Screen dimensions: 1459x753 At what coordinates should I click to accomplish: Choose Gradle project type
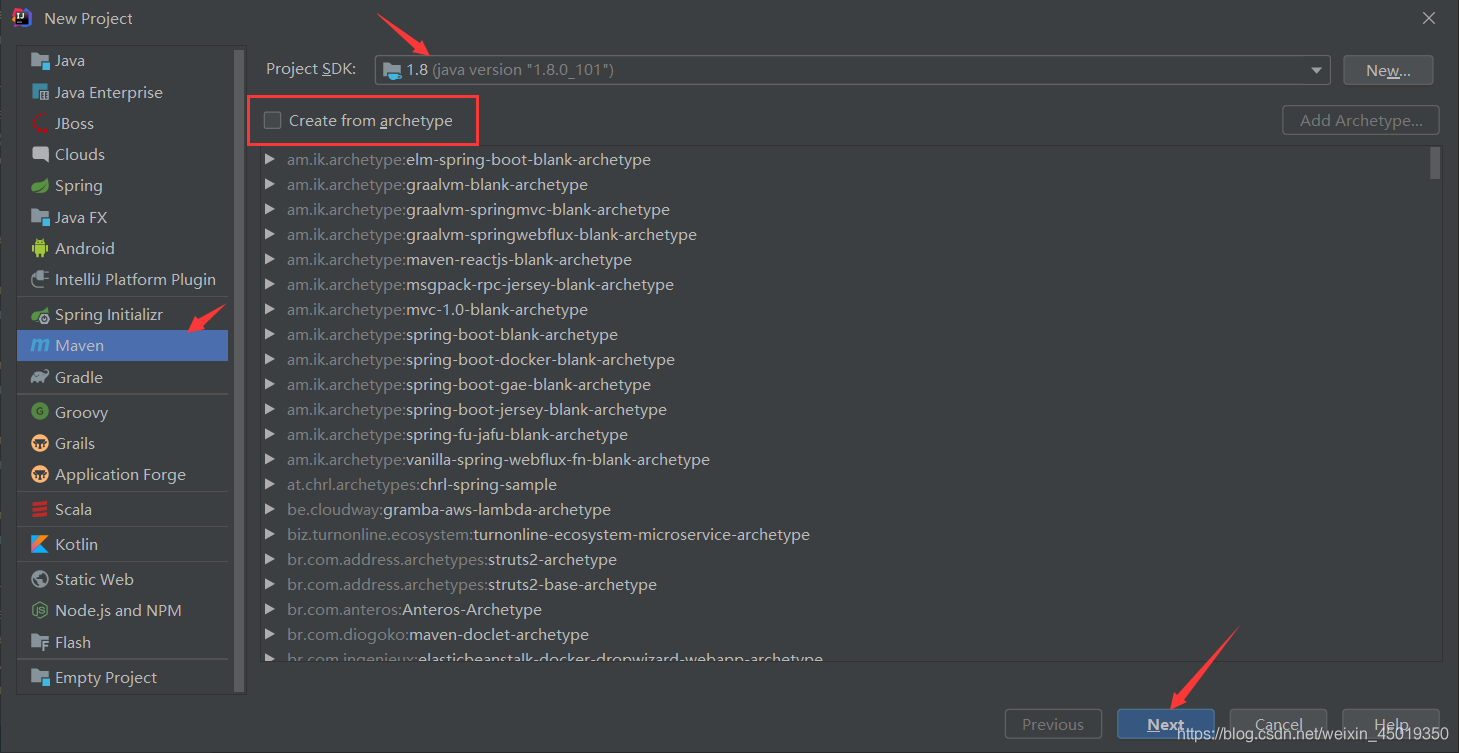pos(122,377)
